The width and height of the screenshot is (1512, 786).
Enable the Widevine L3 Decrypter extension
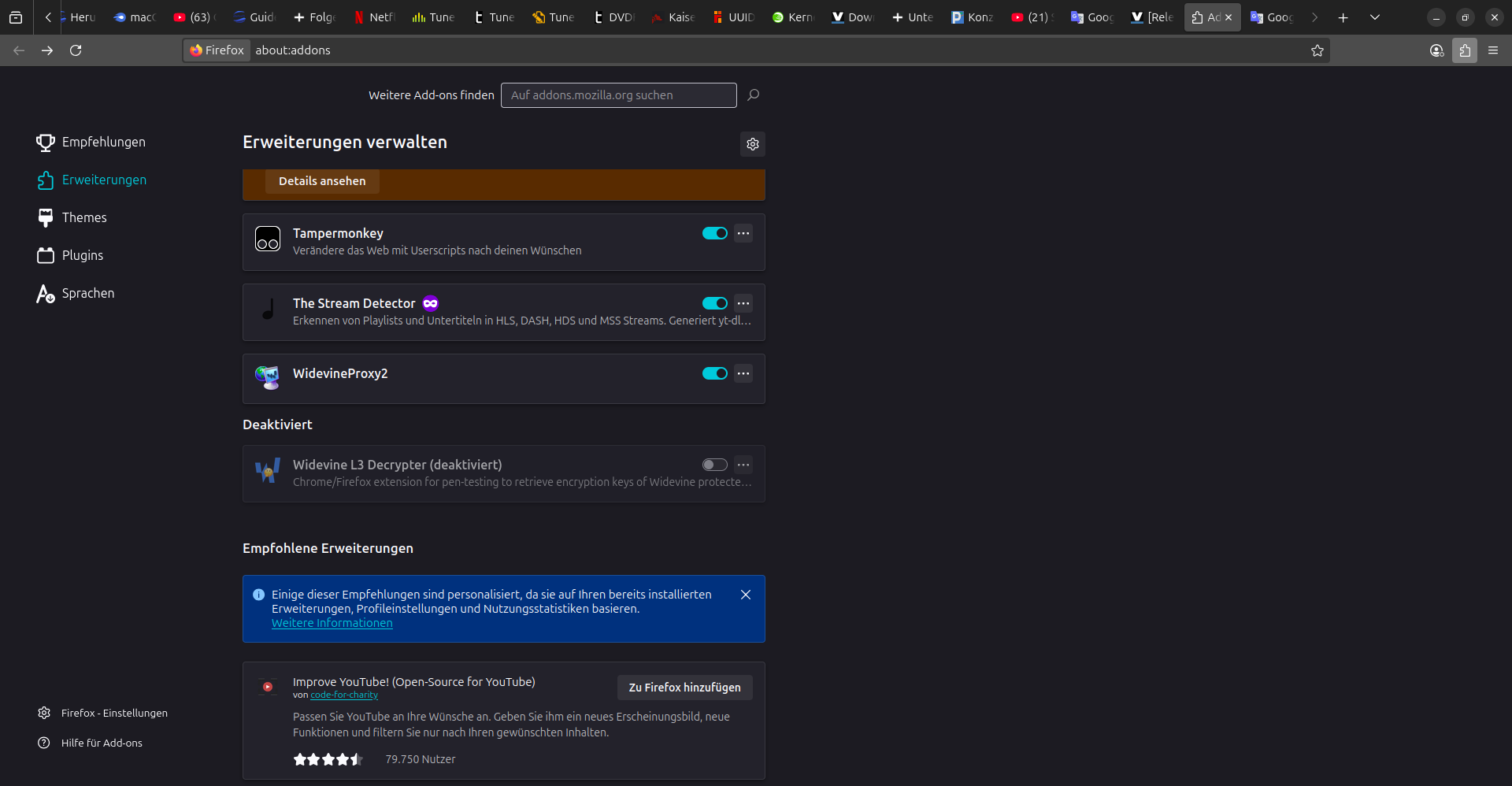(715, 465)
